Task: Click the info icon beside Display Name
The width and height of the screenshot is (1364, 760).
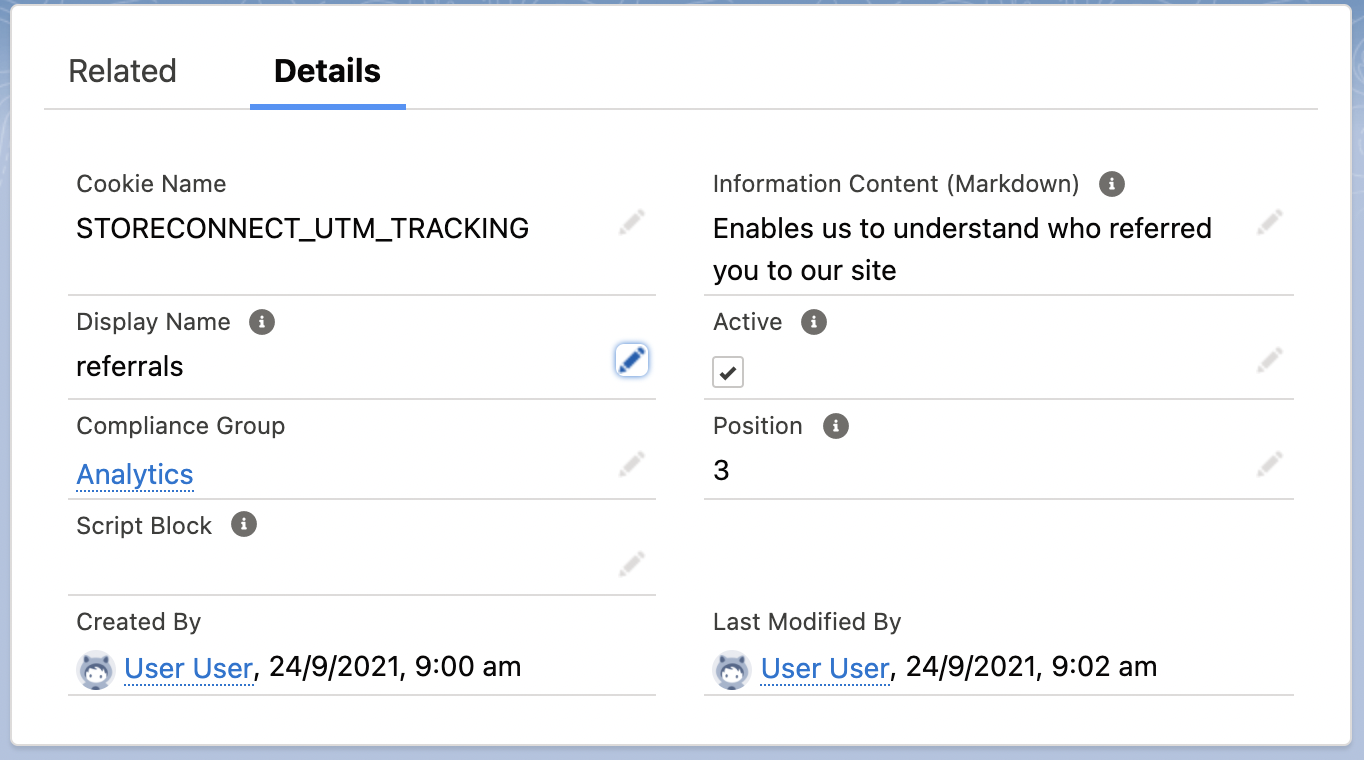Action: click(x=261, y=322)
